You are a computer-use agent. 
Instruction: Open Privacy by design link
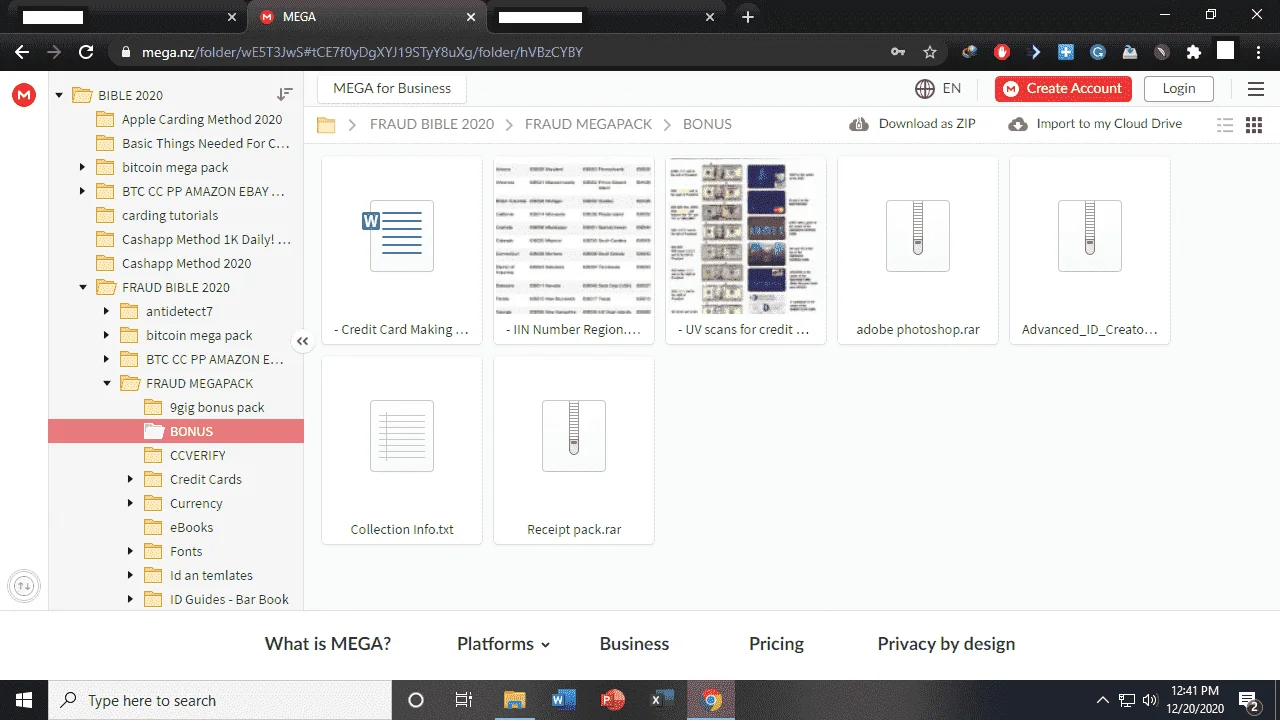(x=946, y=644)
